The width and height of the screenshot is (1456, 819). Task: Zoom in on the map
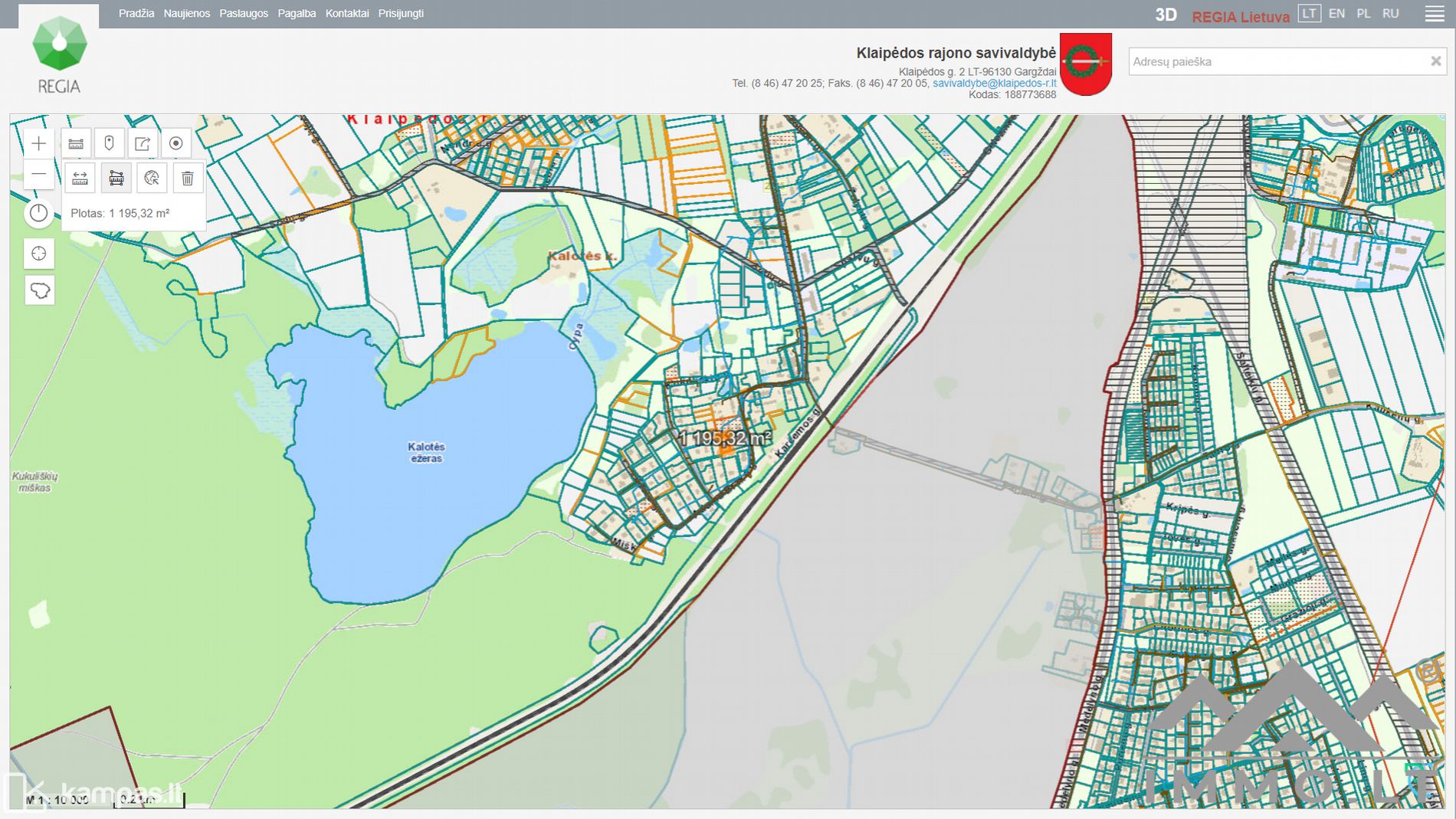point(39,143)
